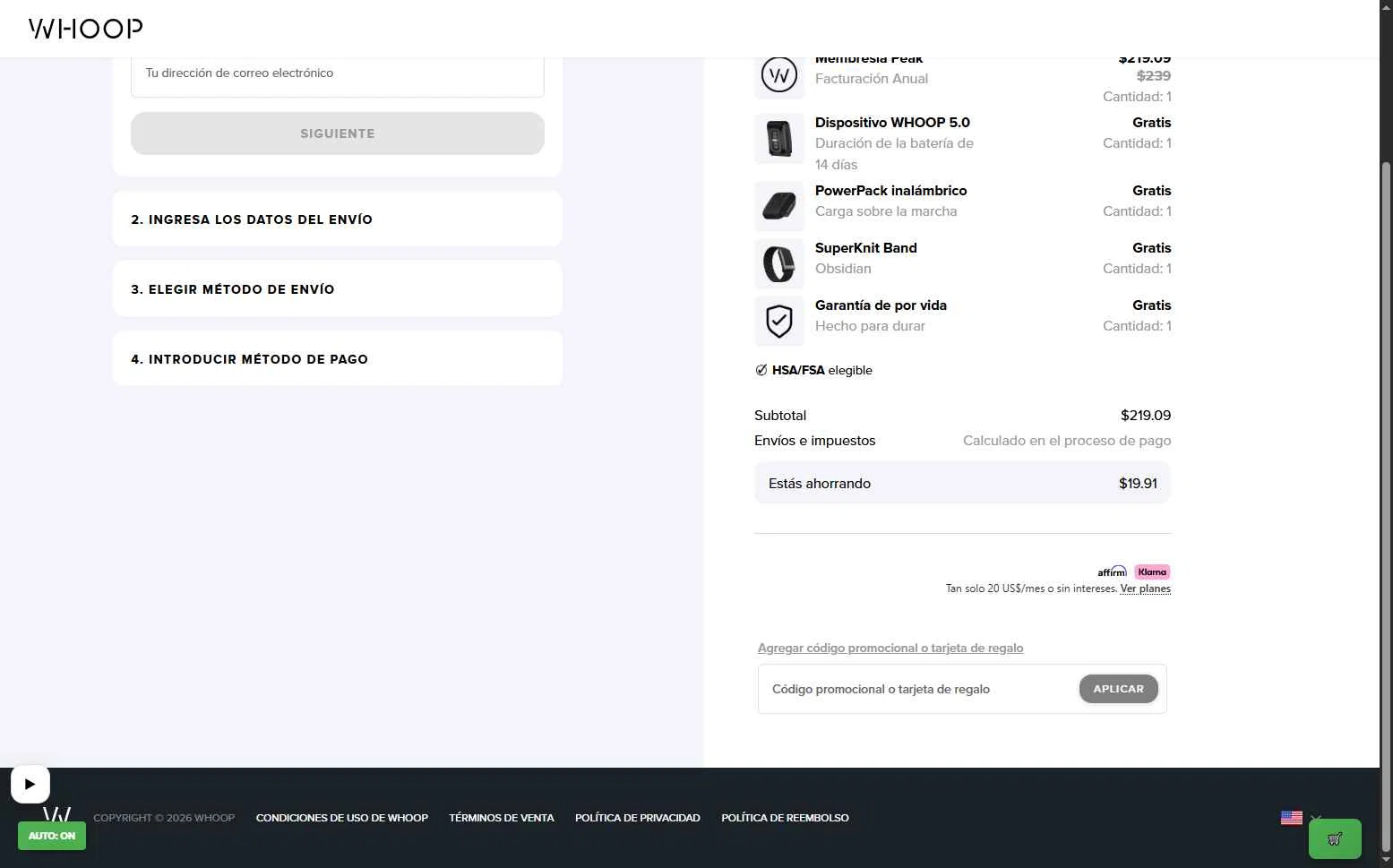Click Calculado en el proceso de pago text
Screen dimensions: 1393x868
pos(1067,441)
